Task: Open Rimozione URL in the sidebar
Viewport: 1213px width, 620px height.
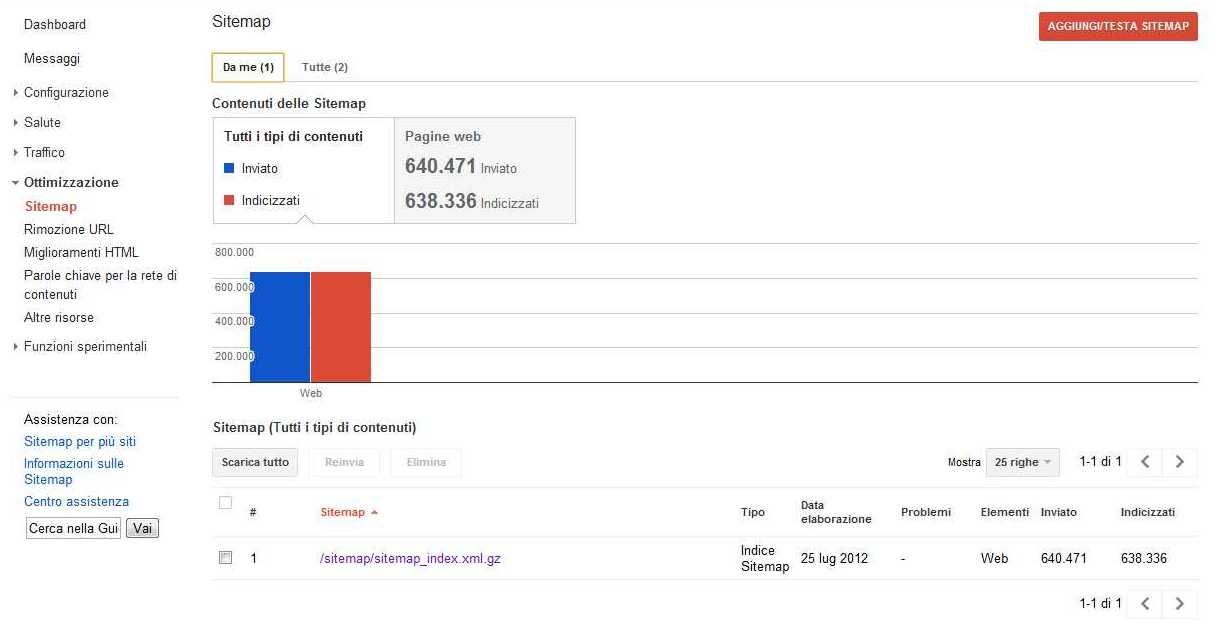Action: 69,230
